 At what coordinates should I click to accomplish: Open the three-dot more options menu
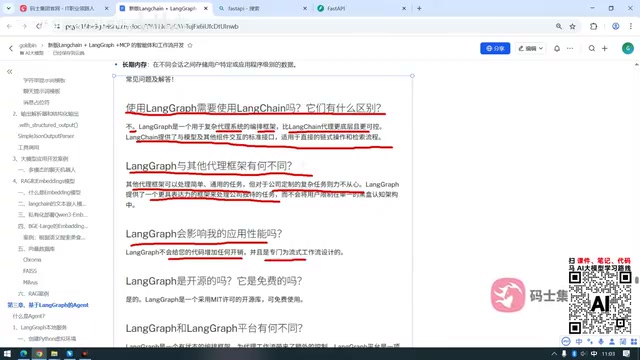click(570, 48)
